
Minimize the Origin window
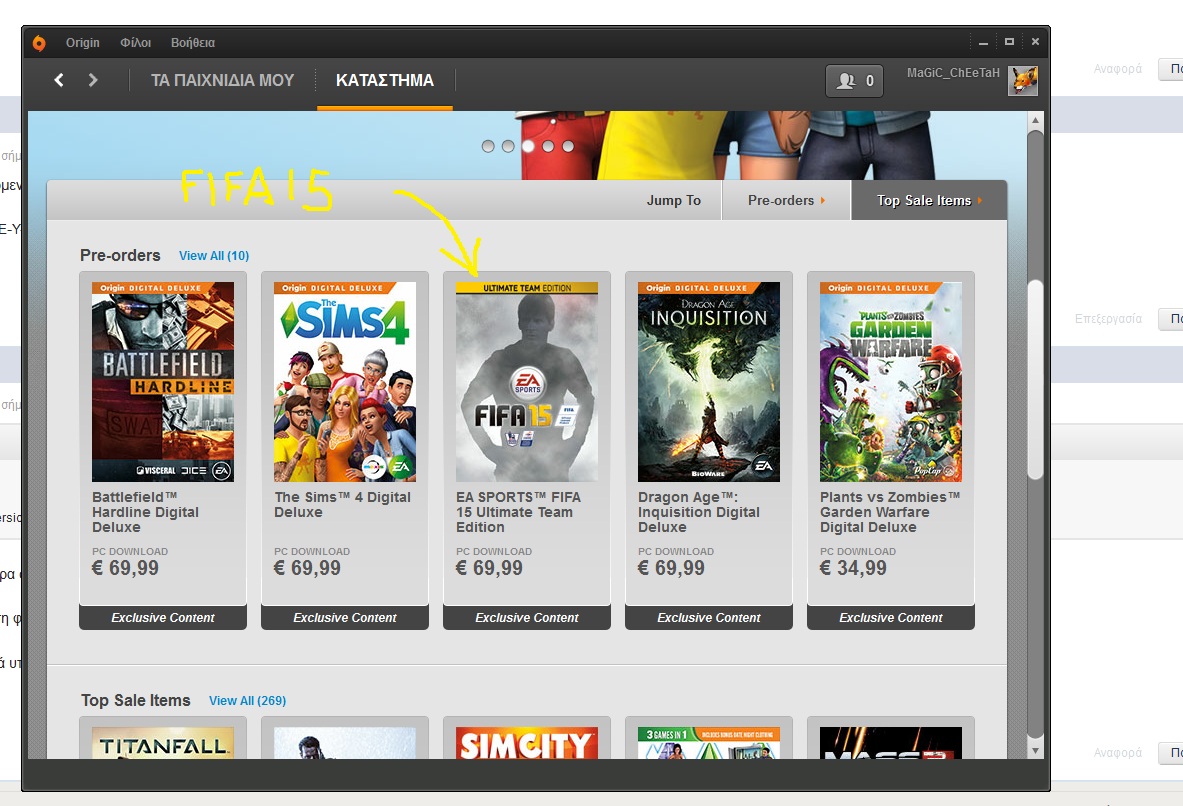[x=983, y=43]
